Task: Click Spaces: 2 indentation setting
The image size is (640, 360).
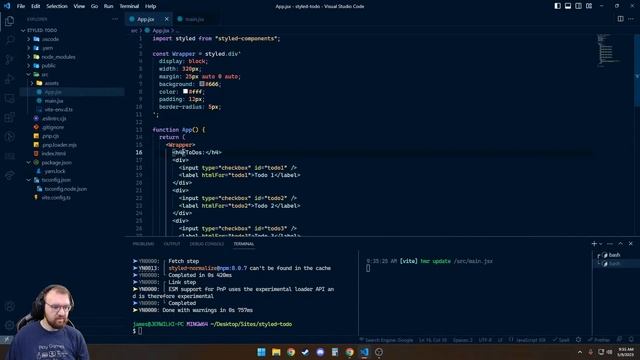Action: (x=462, y=340)
